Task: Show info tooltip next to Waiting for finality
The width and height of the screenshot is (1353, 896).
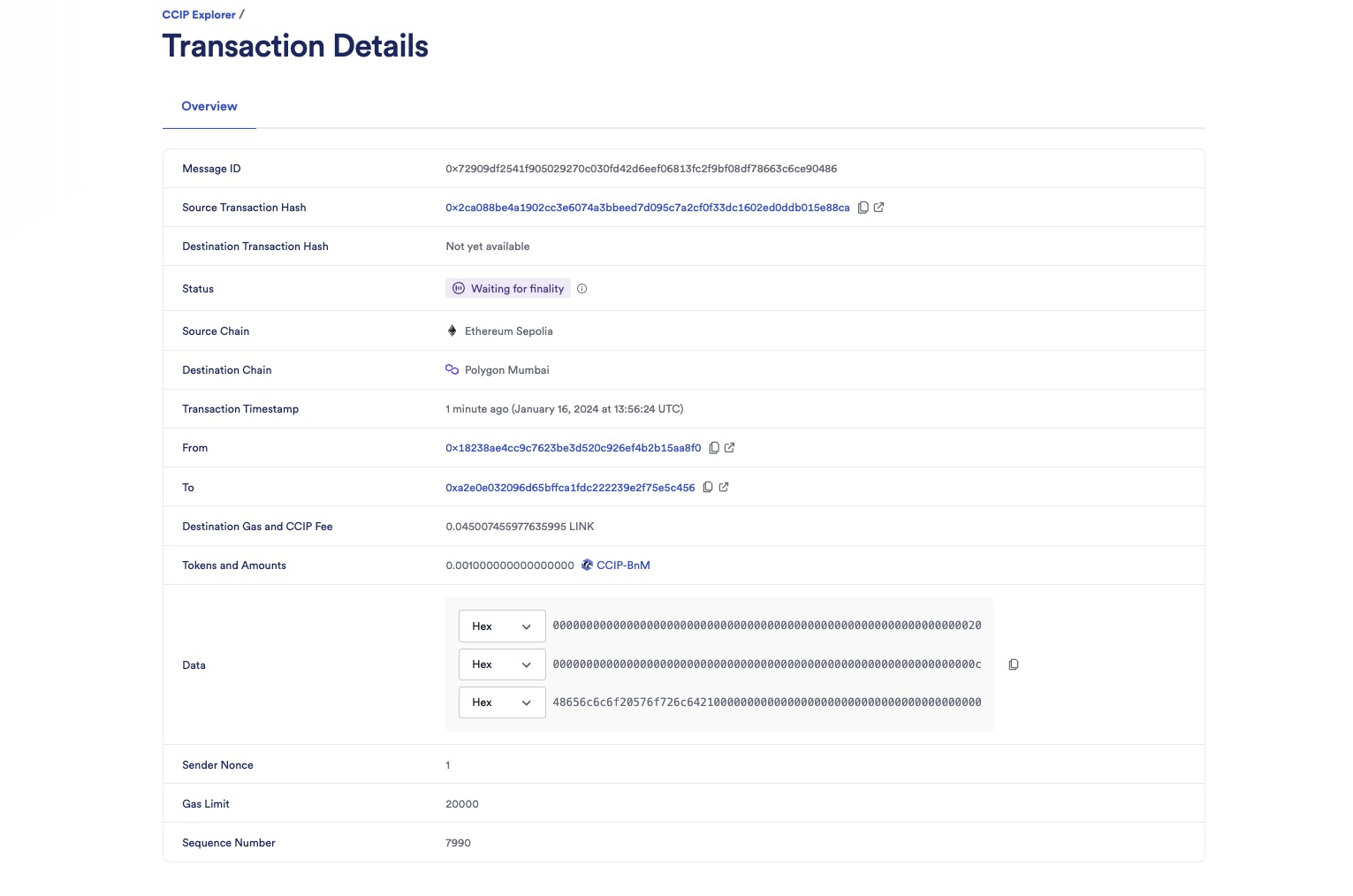Action: click(581, 289)
